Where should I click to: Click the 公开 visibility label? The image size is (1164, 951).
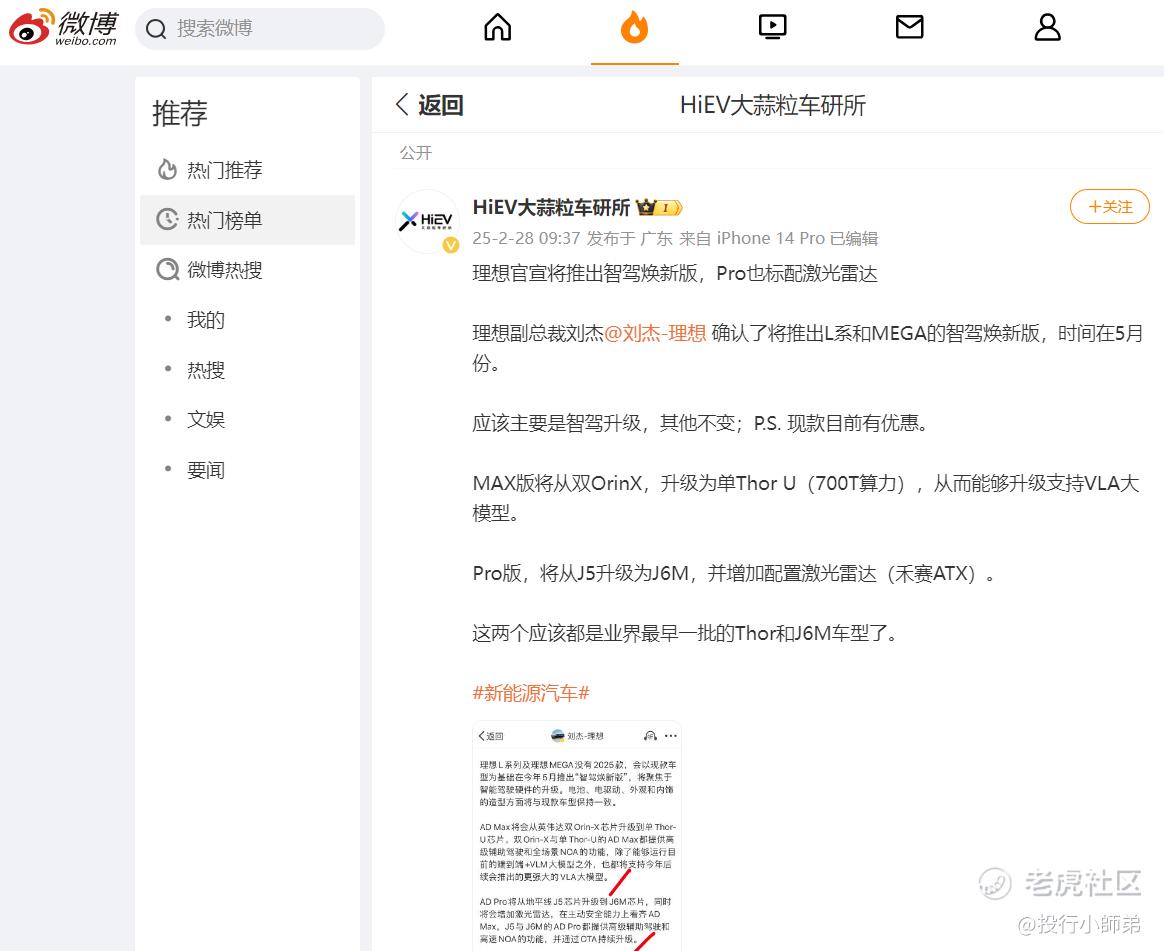(x=416, y=153)
